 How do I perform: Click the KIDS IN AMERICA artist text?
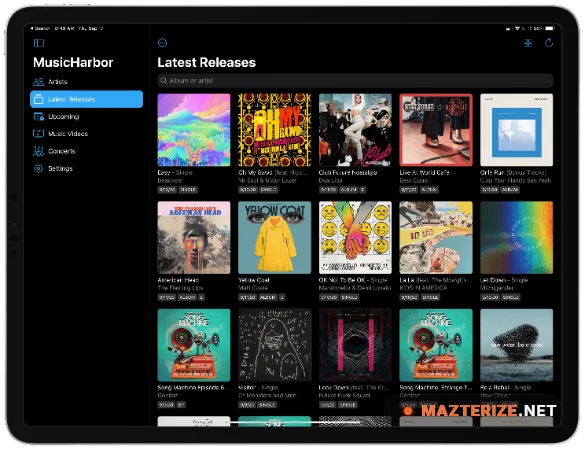click(x=423, y=288)
